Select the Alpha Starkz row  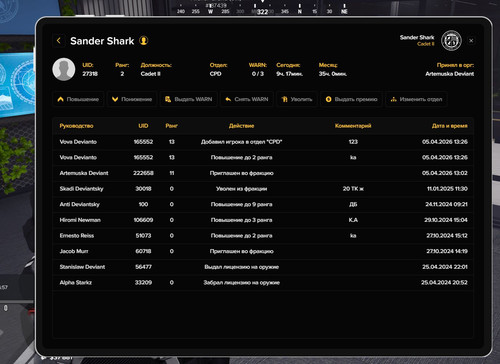(263, 283)
